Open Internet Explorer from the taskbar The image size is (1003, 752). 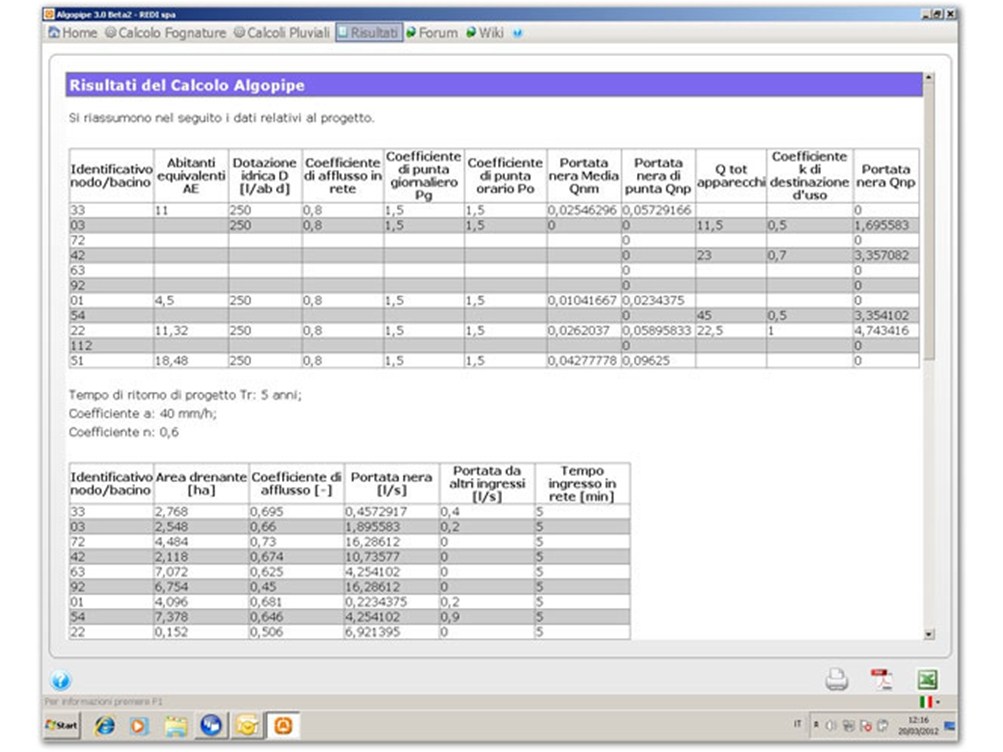pos(104,725)
